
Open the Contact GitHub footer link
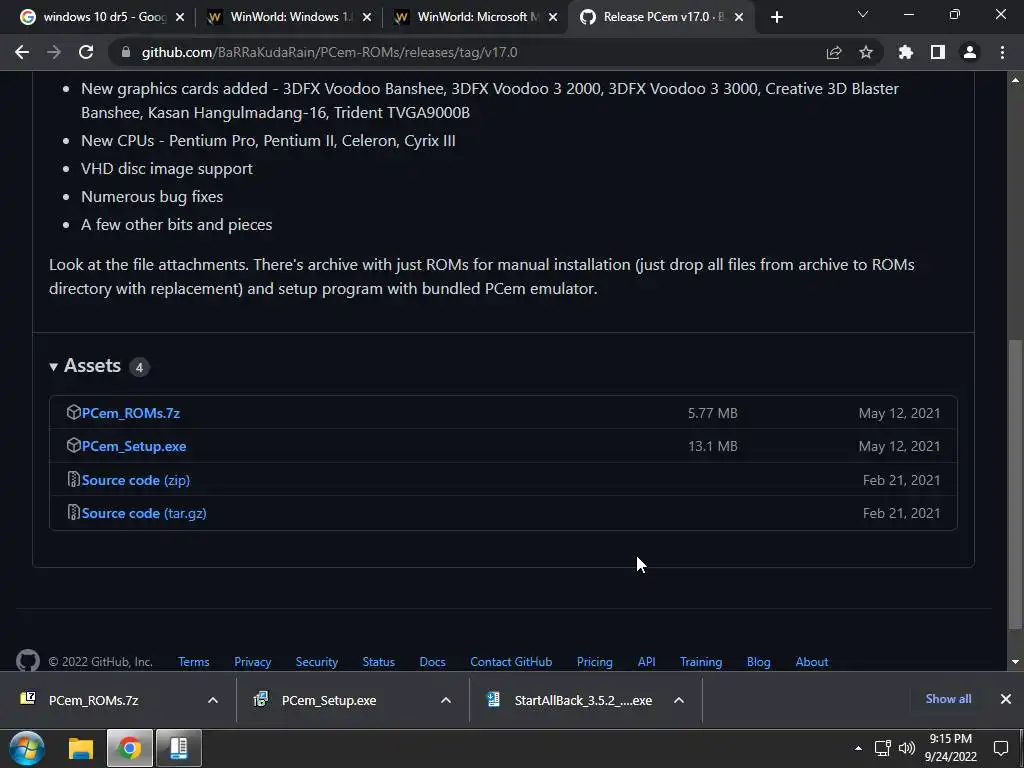[x=511, y=662]
